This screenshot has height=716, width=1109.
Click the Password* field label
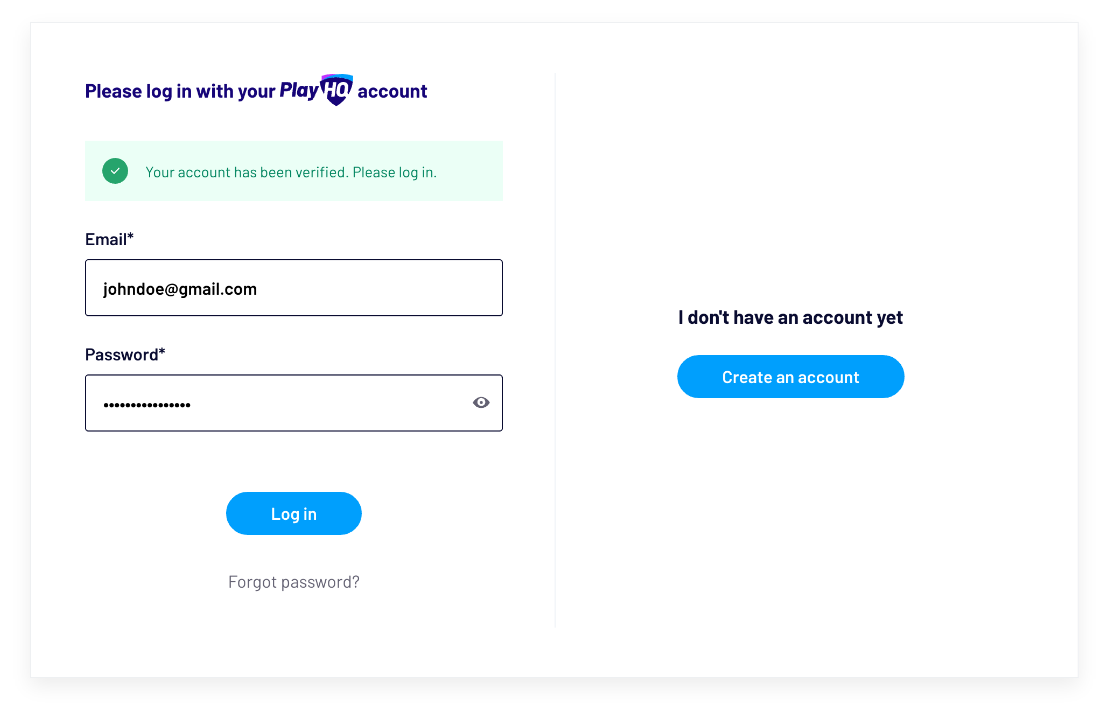[125, 354]
